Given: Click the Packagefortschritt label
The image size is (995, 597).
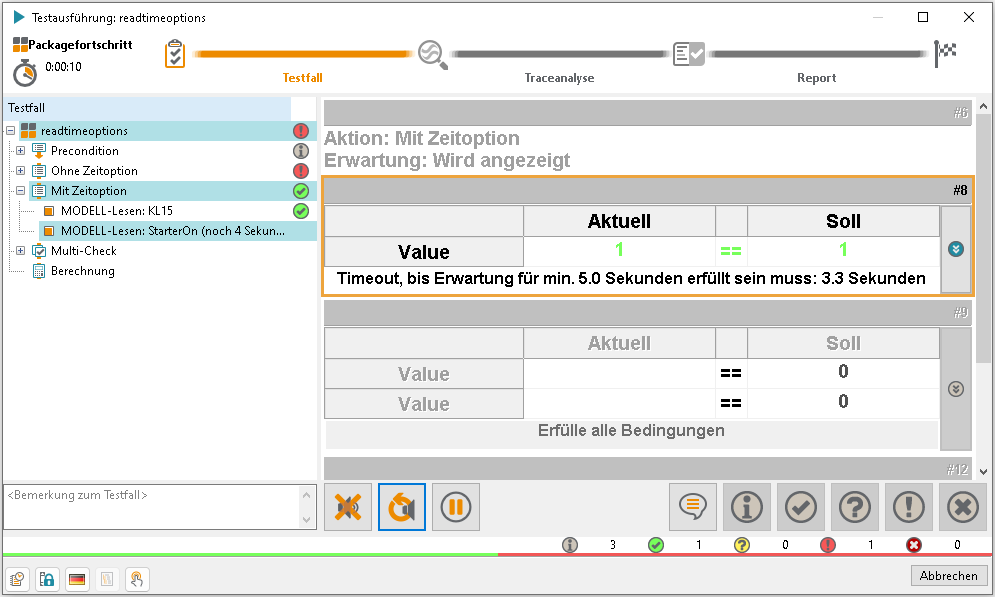Looking at the screenshot, I should 80,45.
